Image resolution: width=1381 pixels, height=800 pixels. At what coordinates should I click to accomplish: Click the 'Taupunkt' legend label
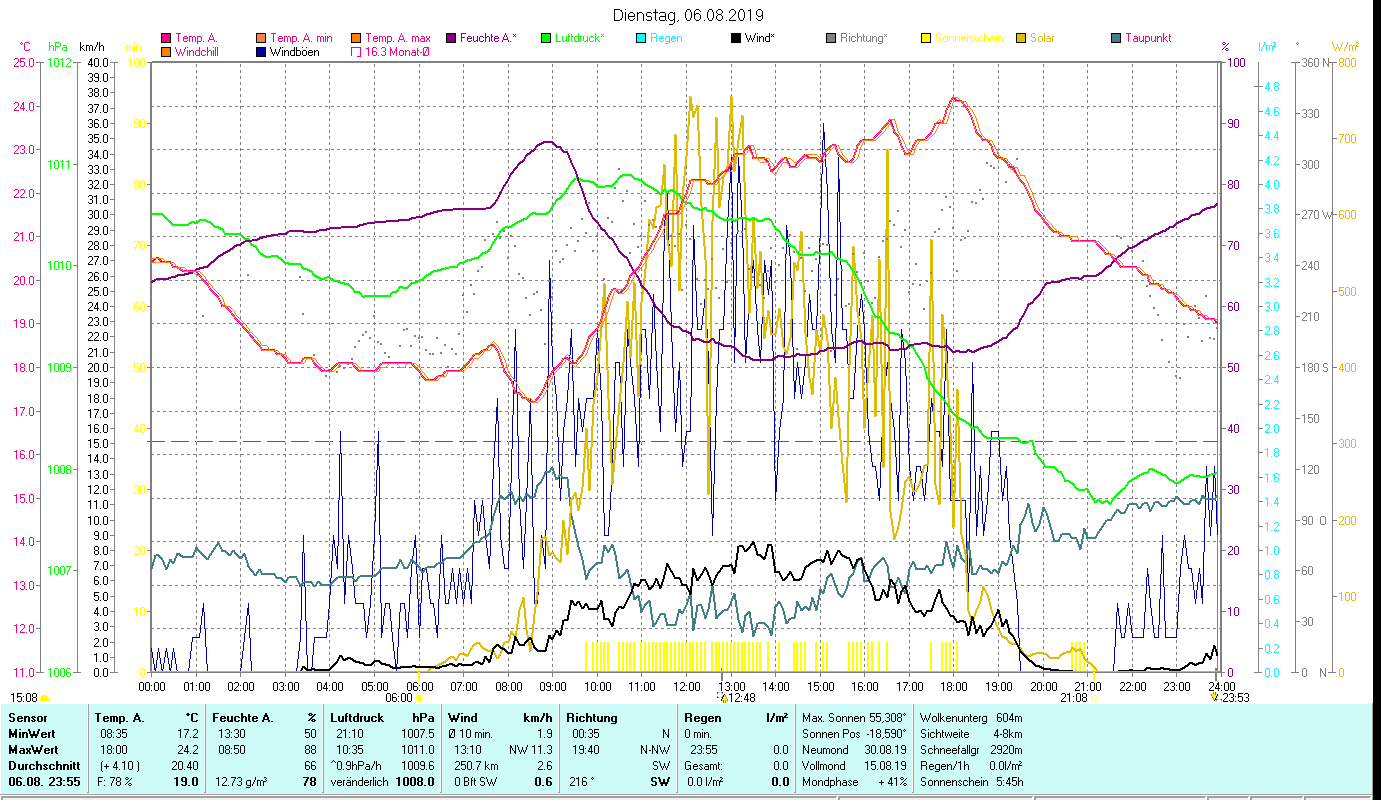click(x=1148, y=39)
